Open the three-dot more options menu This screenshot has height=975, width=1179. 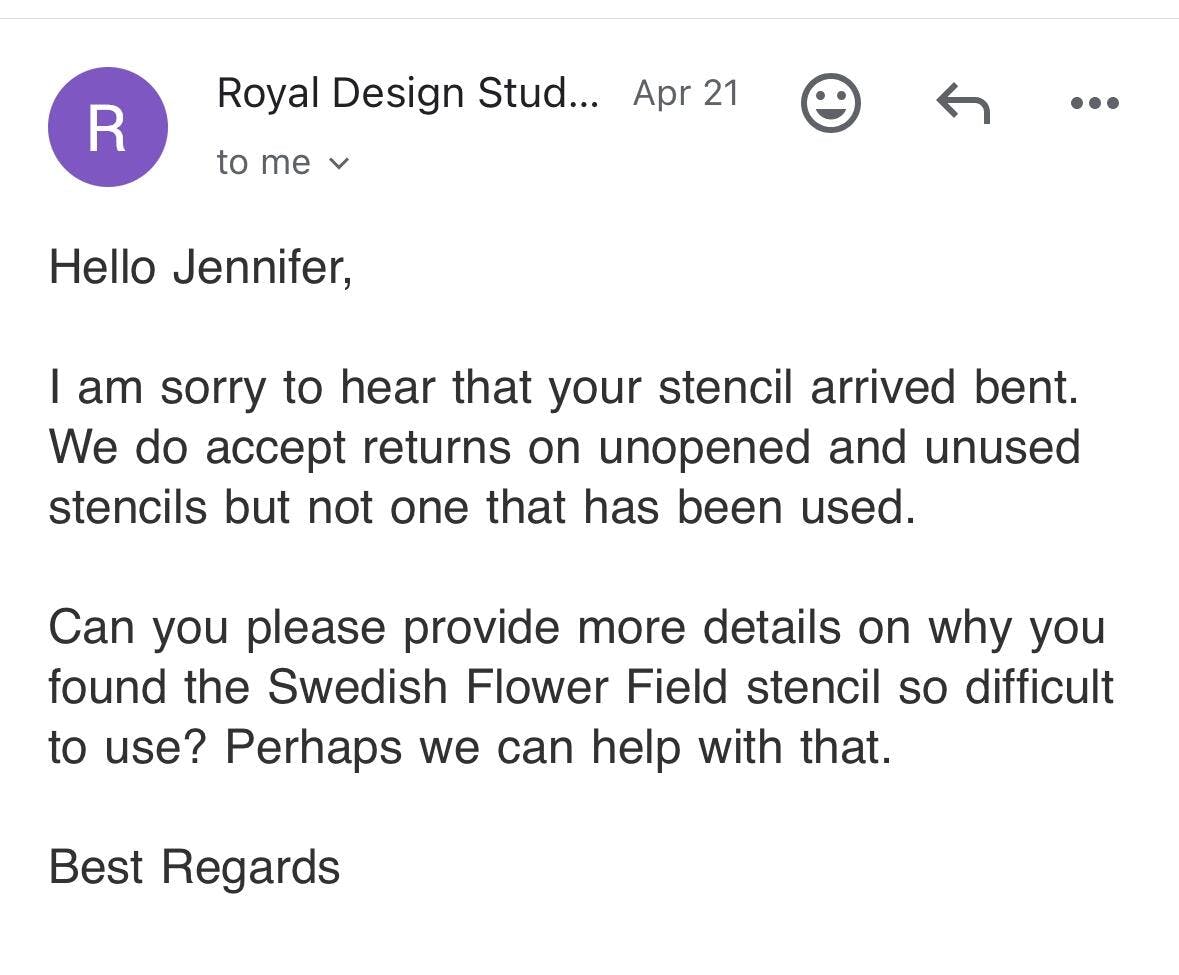(1094, 103)
